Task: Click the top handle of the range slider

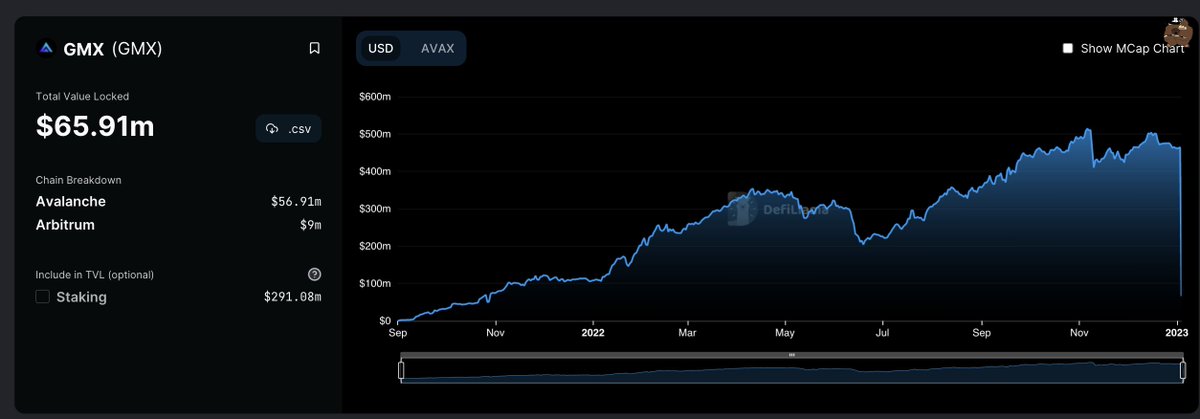Action: click(x=791, y=355)
